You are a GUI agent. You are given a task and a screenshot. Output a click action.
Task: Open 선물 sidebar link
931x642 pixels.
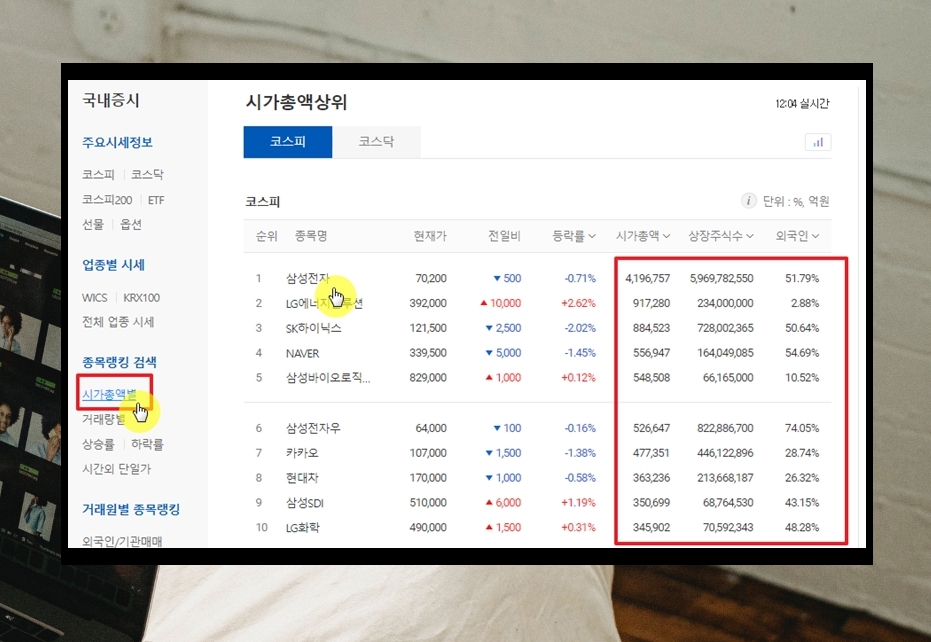click(93, 224)
